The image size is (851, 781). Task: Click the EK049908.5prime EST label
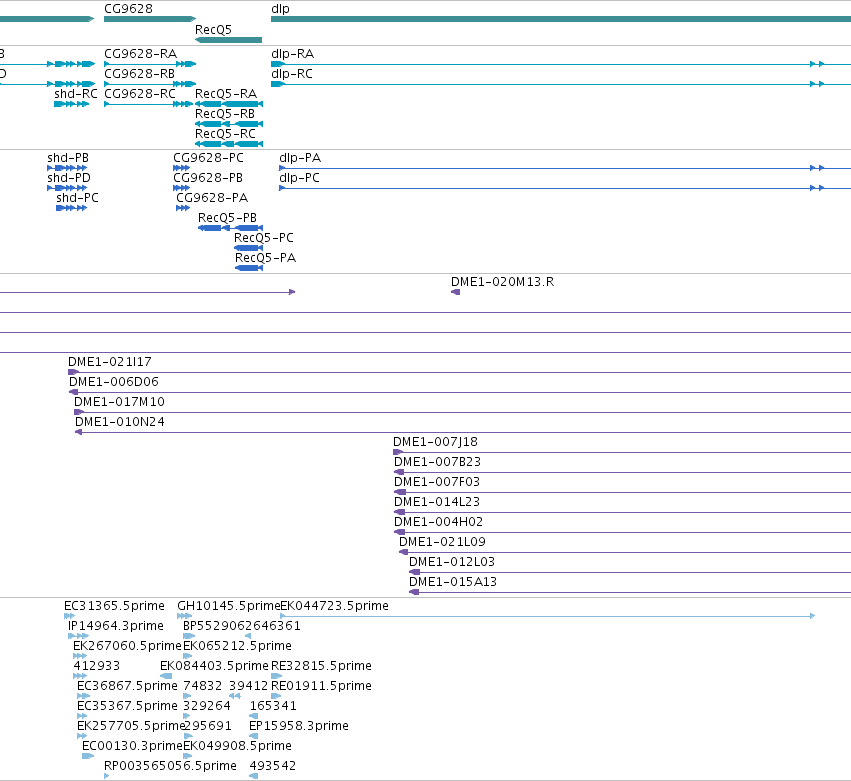coord(237,747)
